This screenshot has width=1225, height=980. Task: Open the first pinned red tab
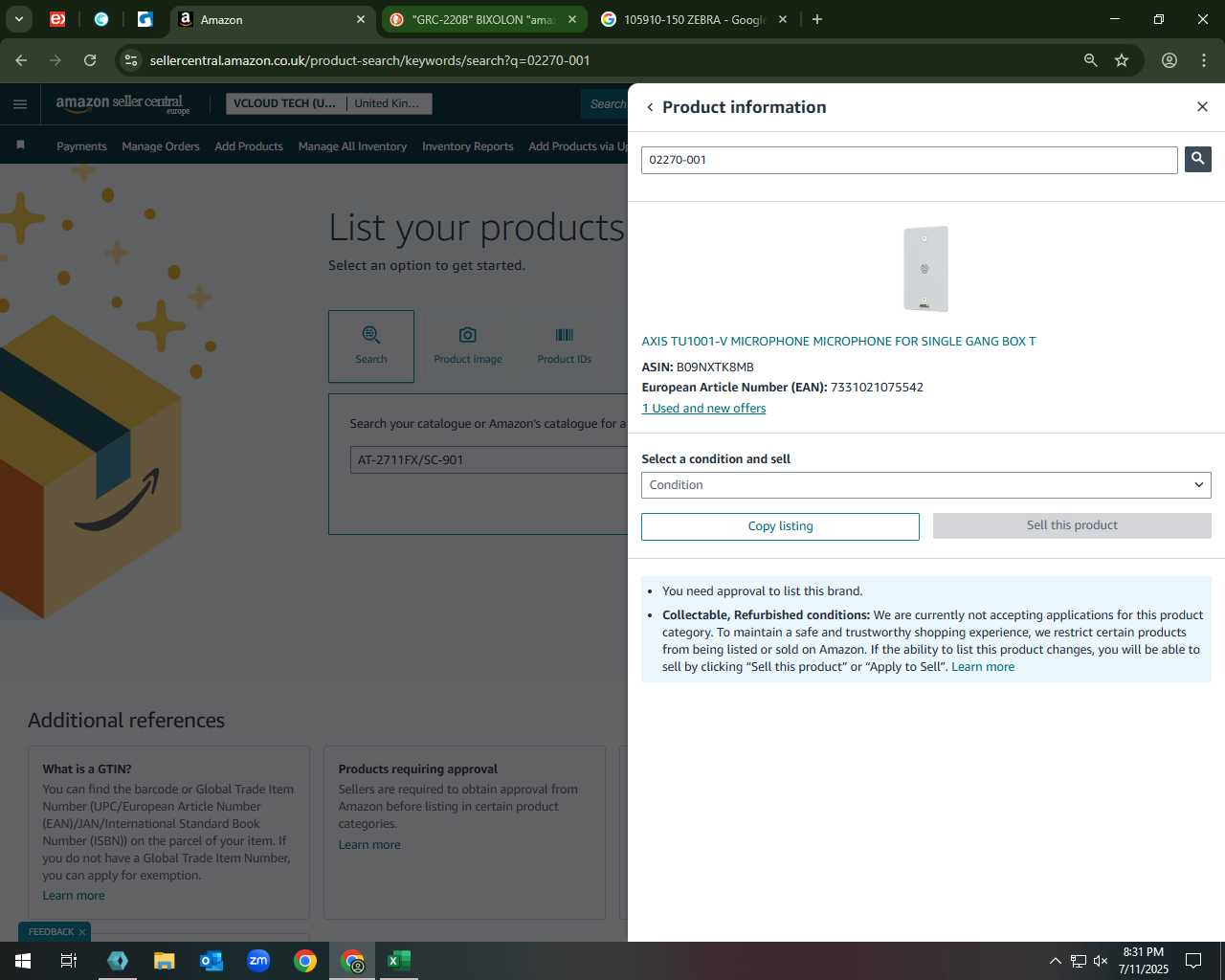pos(57,19)
